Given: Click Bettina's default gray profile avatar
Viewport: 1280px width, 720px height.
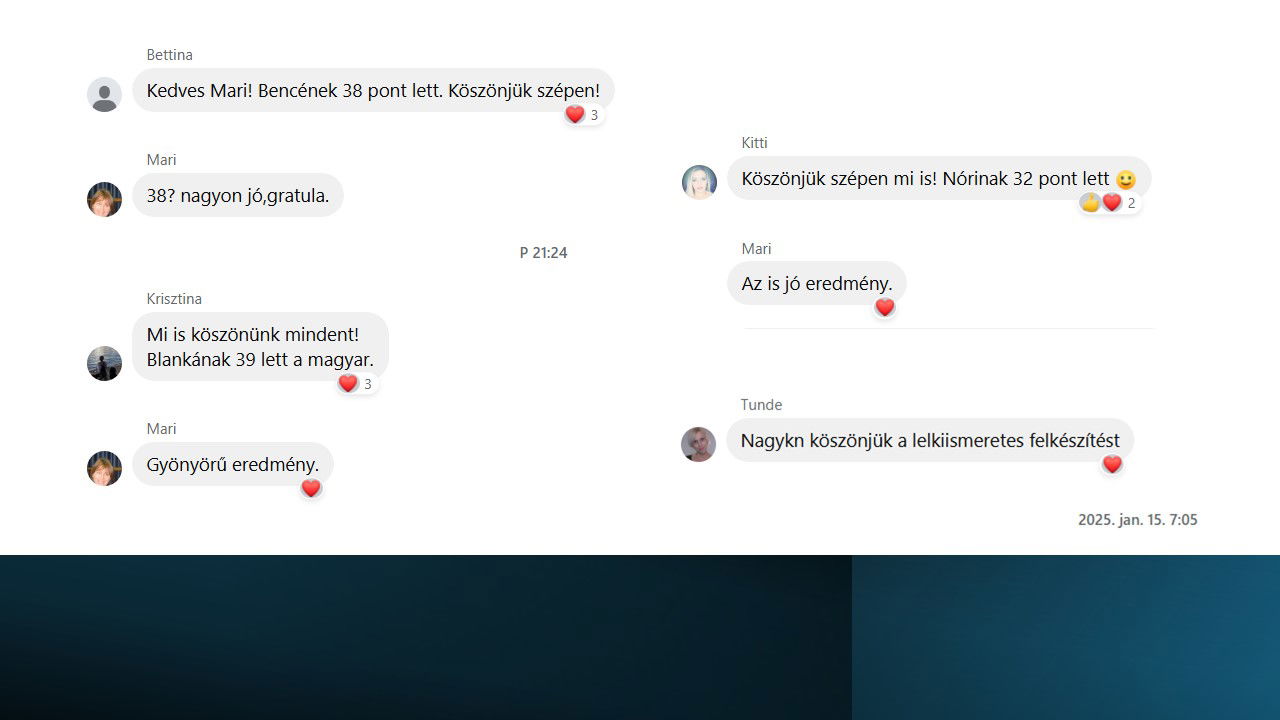Looking at the screenshot, I should point(104,95).
